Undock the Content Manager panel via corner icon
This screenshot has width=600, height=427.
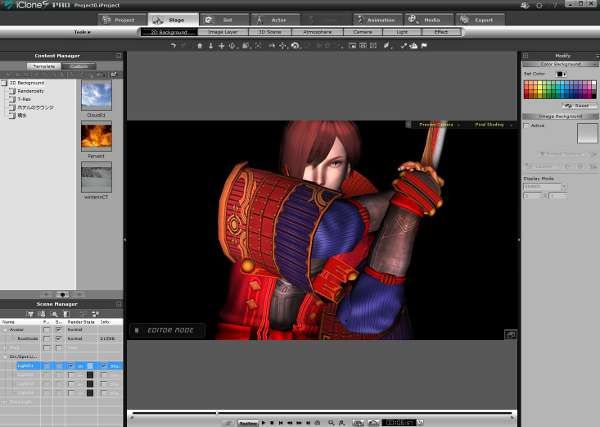click(118, 55)
